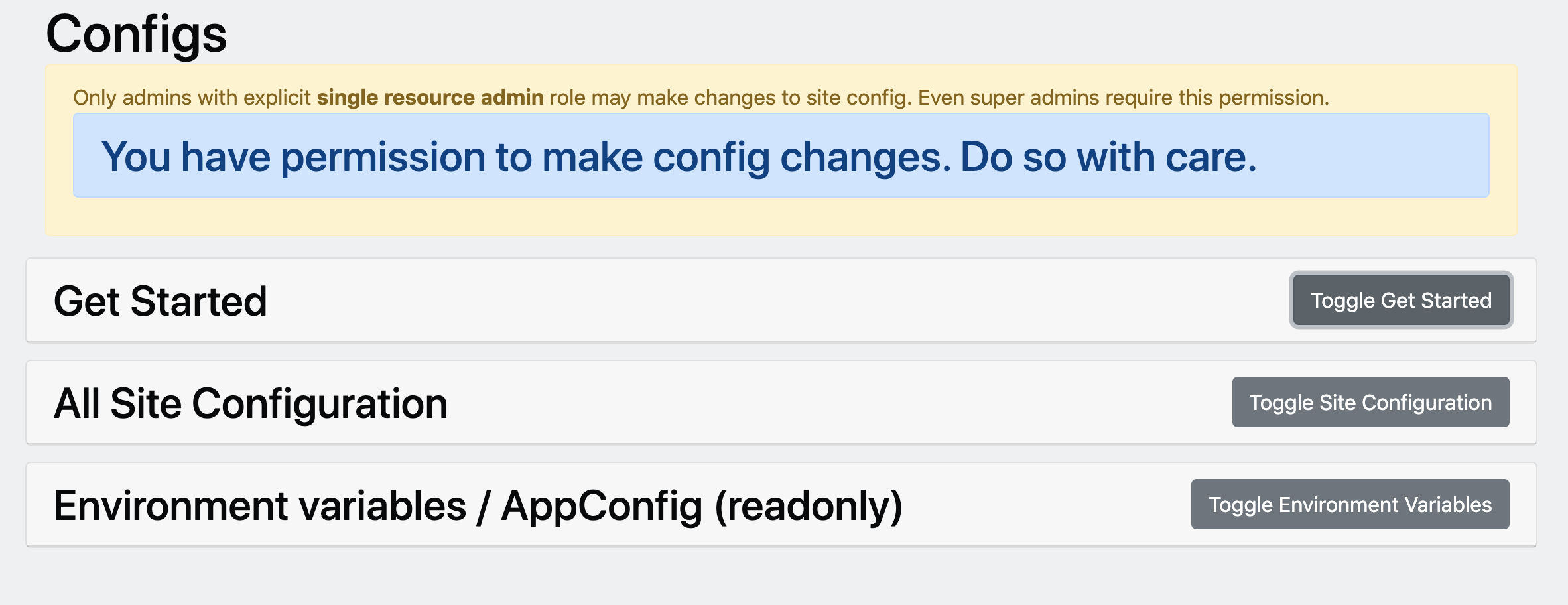Viewport: 1568px width, 605px height.
Task: Click "Even super admins require this permission" sentence
Action: click(x=1123, y=98)
